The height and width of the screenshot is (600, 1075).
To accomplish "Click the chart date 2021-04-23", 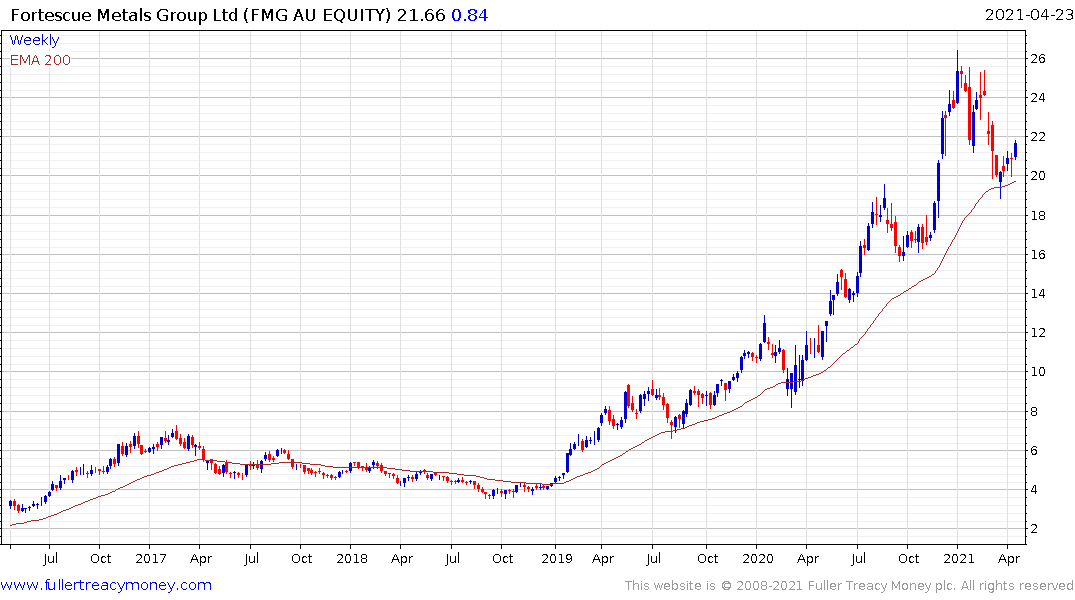I will pyautogui.click(x=1029, y=15).
